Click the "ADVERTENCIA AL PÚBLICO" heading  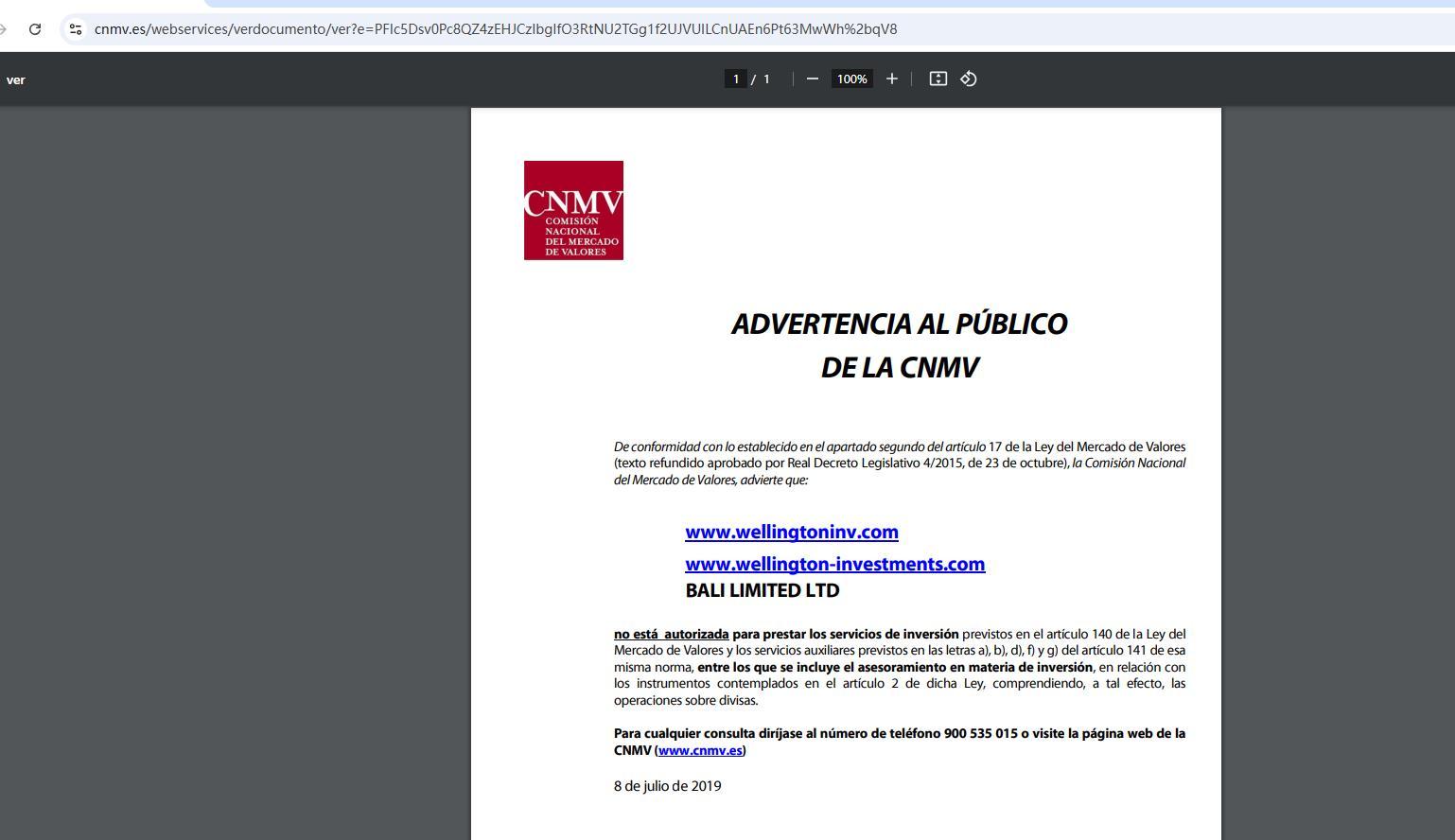pos(899,324)
